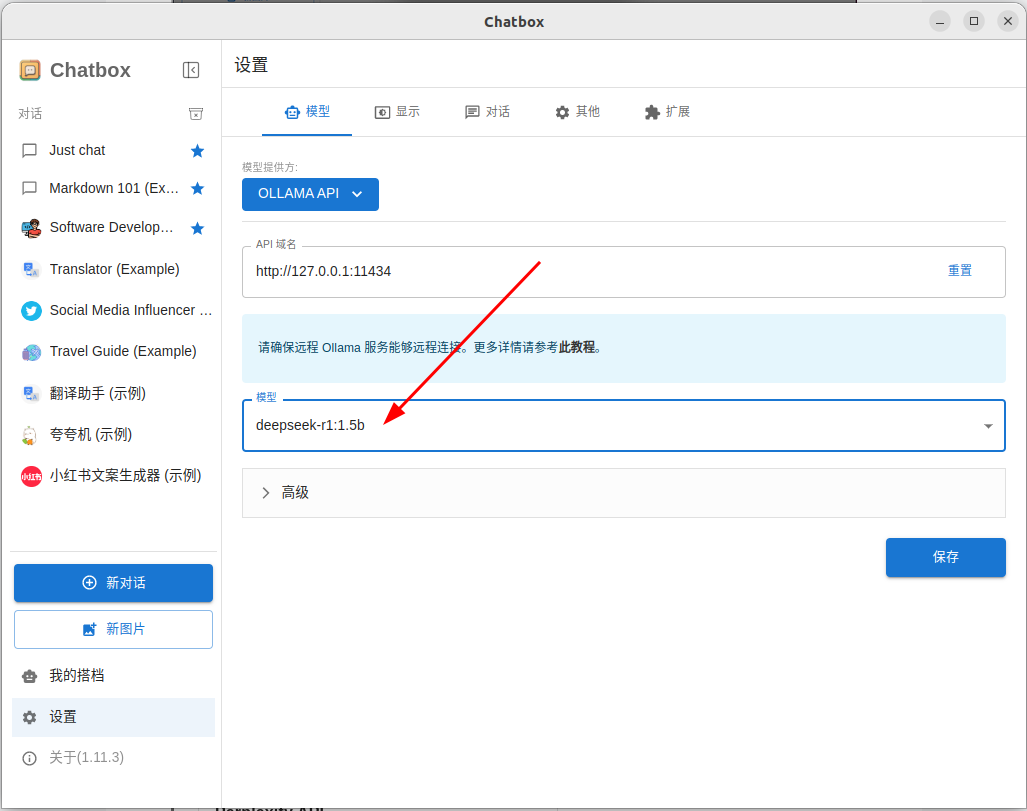Click the Travel Guide globe icon

tap(31, 352)
